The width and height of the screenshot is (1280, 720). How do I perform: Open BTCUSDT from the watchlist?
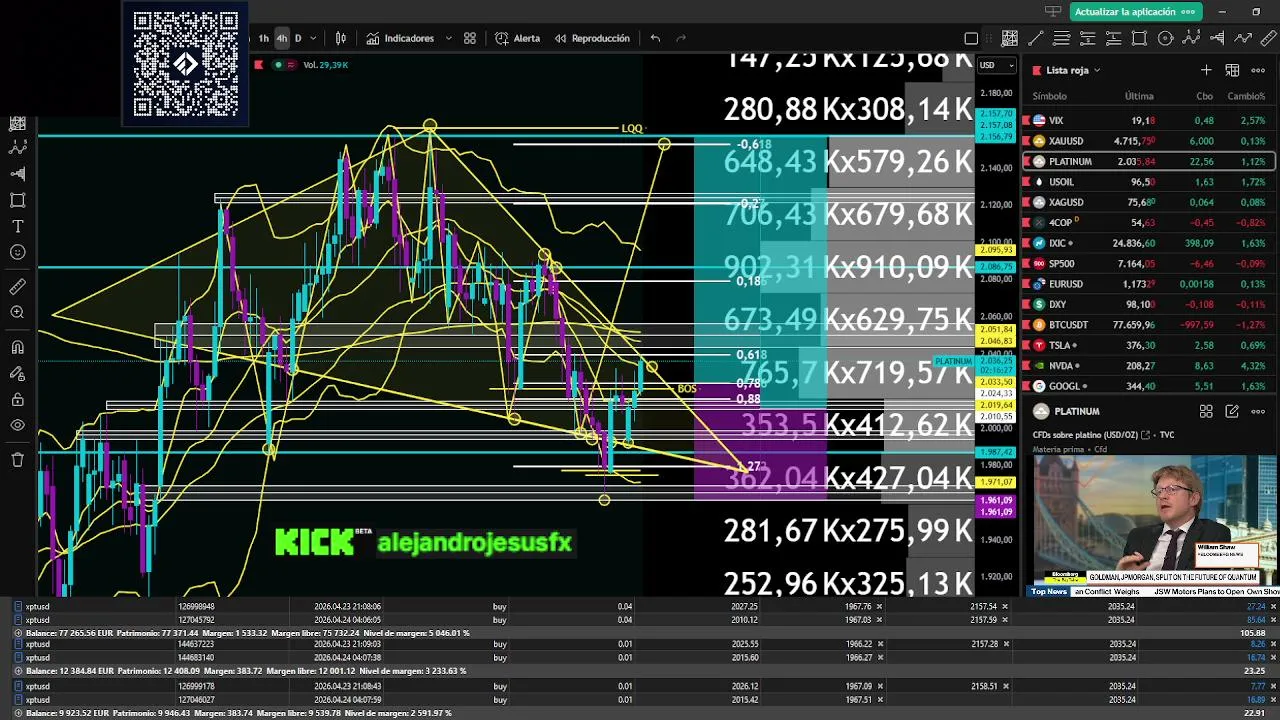coord(1147,325)
